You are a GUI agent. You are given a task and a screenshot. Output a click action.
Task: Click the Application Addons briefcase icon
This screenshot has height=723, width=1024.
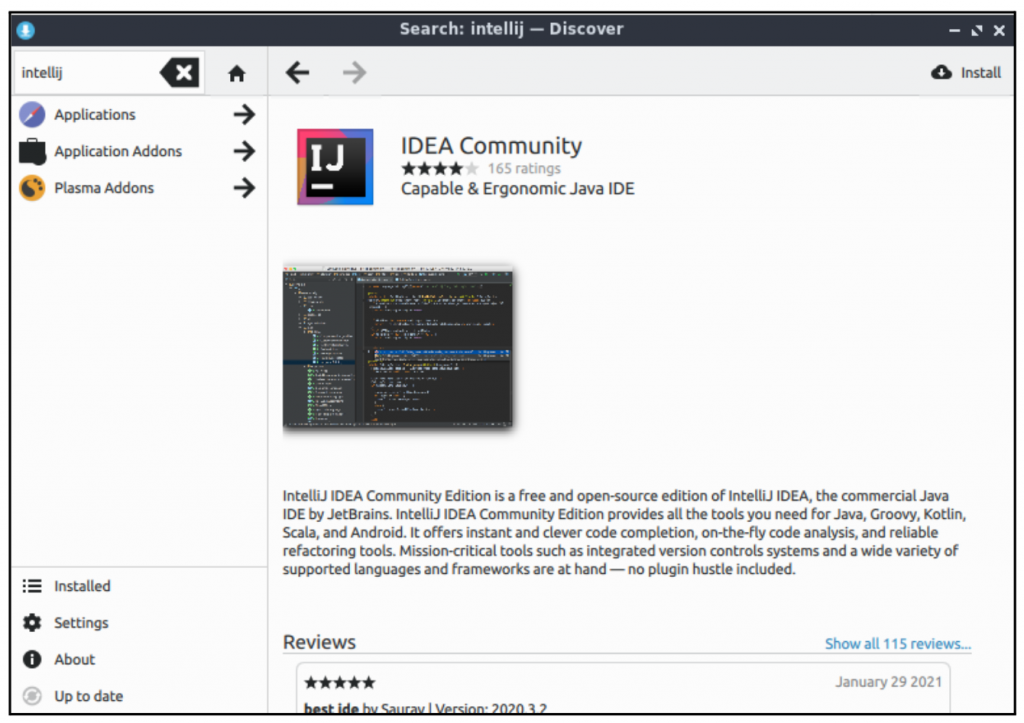(31, 151)
